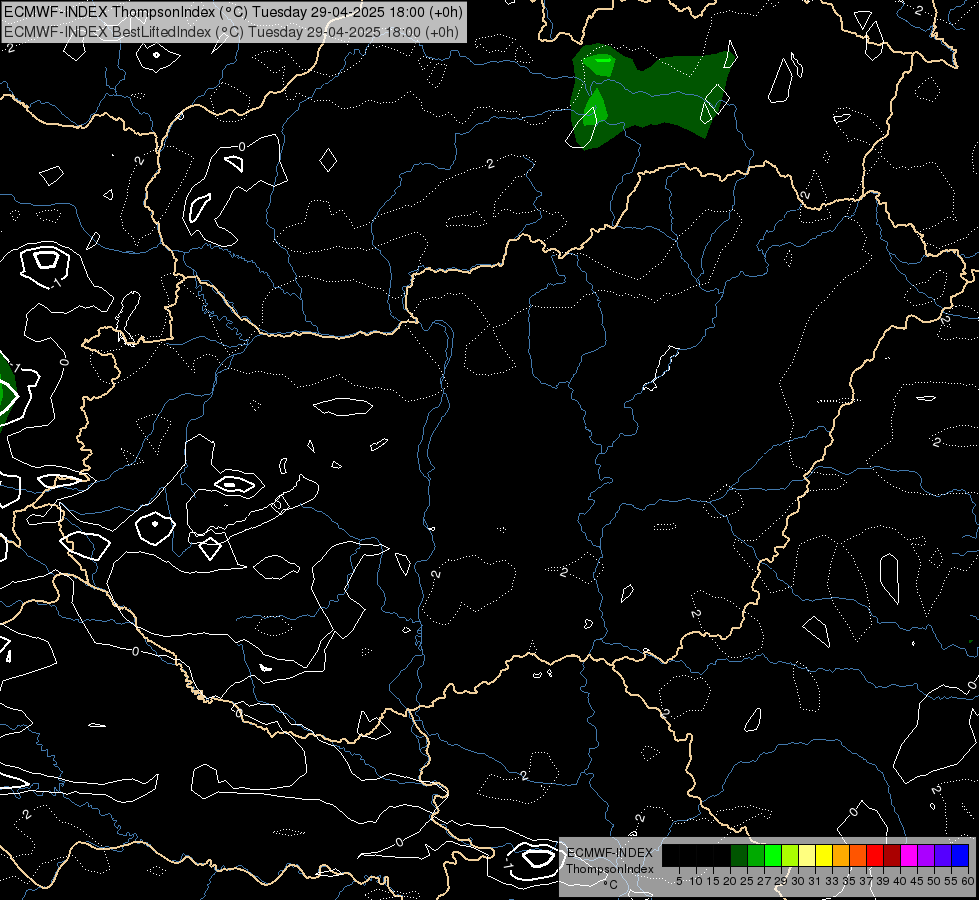Click the medium green 25-27 legend swatch
The width and height of the screenshot is (979, 900).
pyautogui.click(x=756, y=856)
